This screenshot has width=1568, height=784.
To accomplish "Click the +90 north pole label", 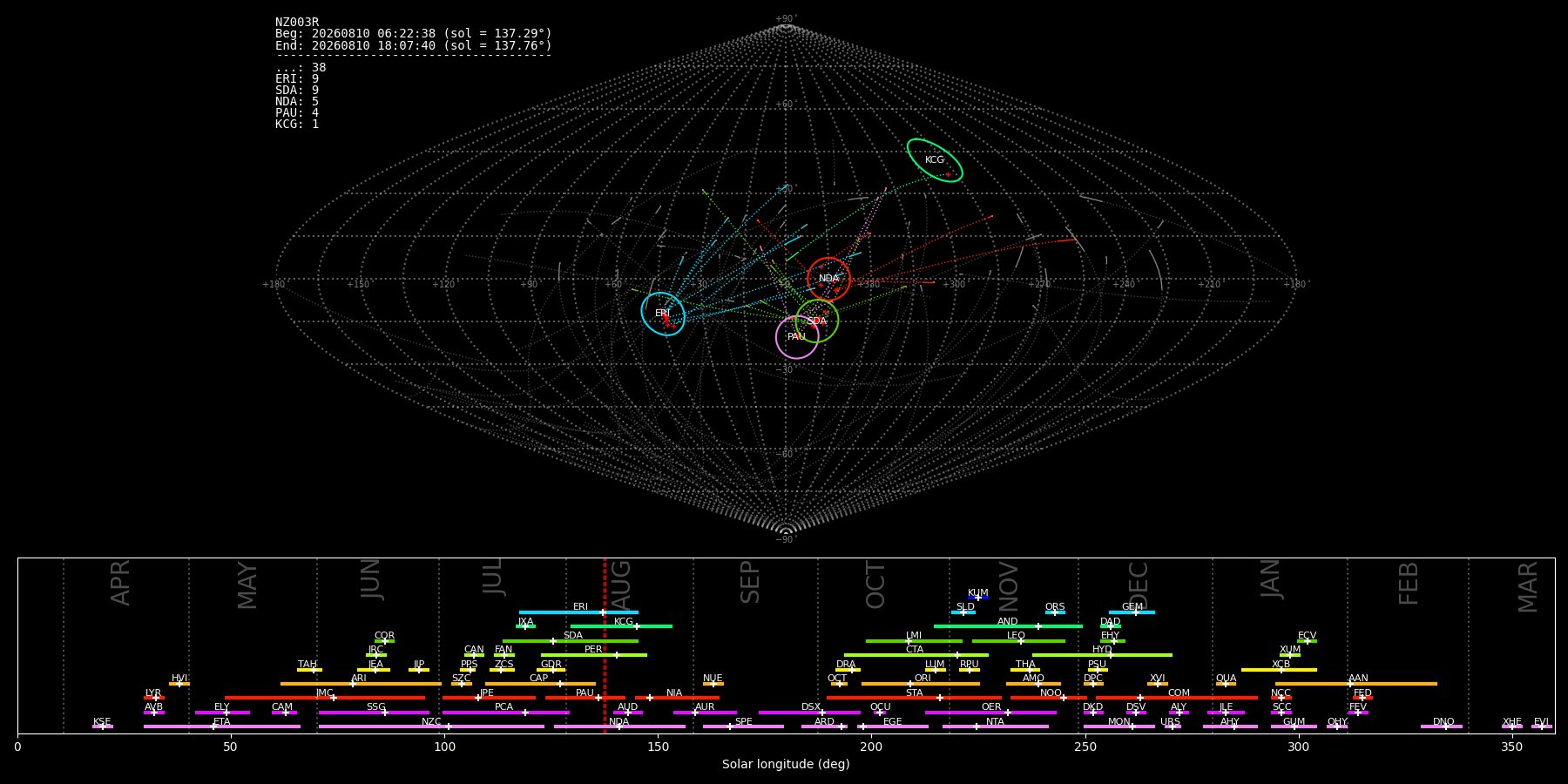I will [x=785, y=19].
